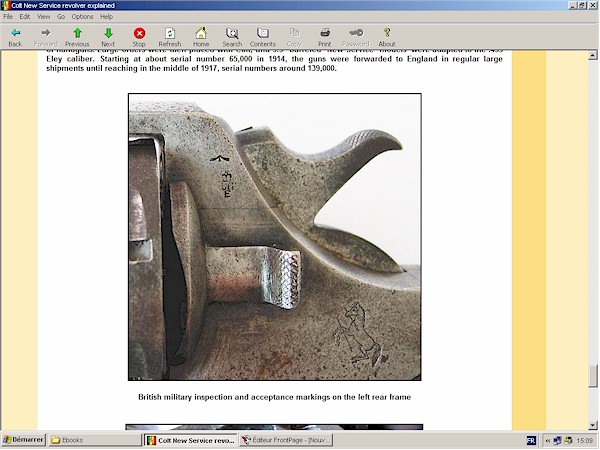Switch to the Éditeur FrontPage taskbar window
600x450 pixels.
tap(286, 440)
